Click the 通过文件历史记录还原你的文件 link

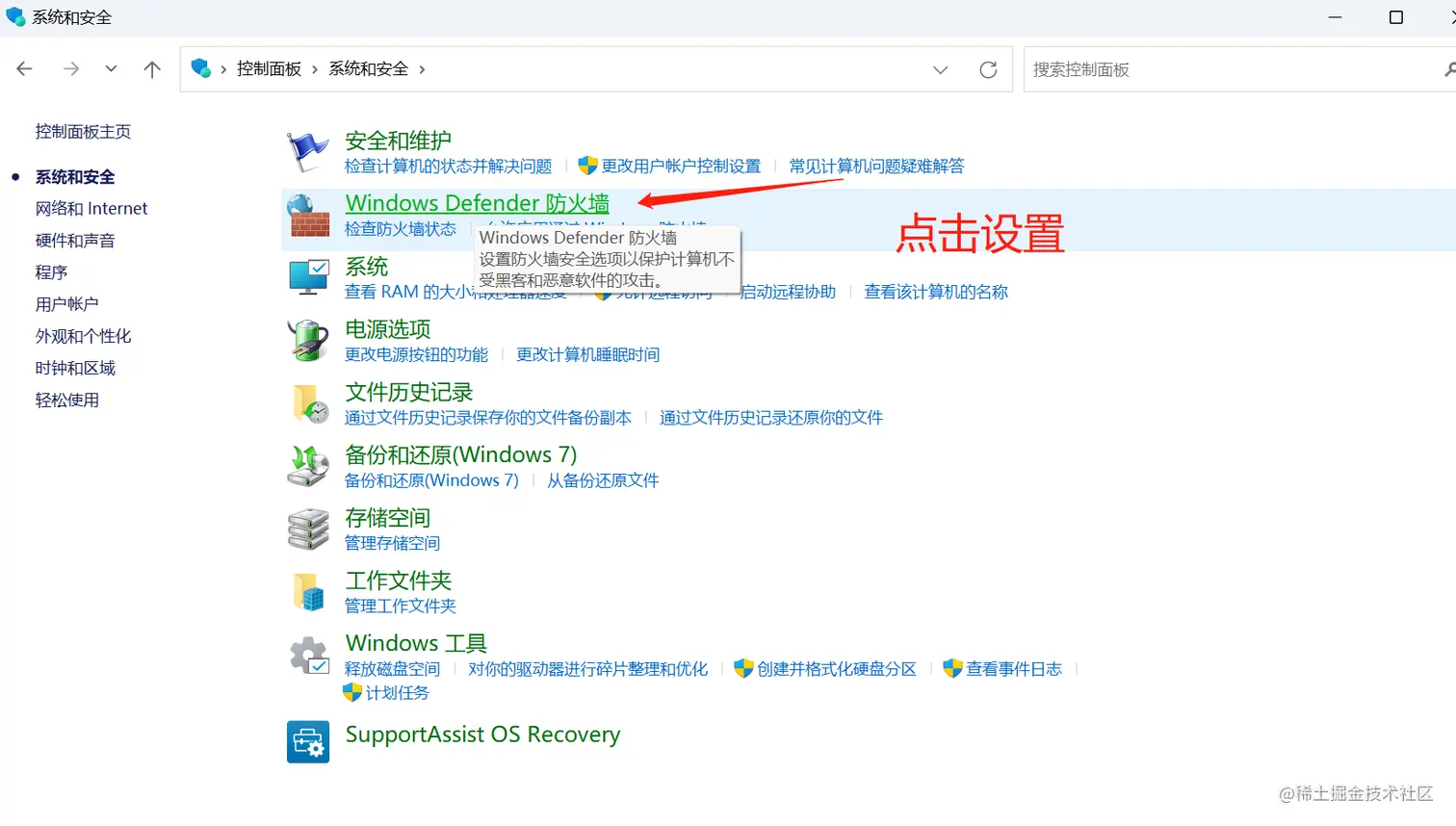click(x=770, y=417)
